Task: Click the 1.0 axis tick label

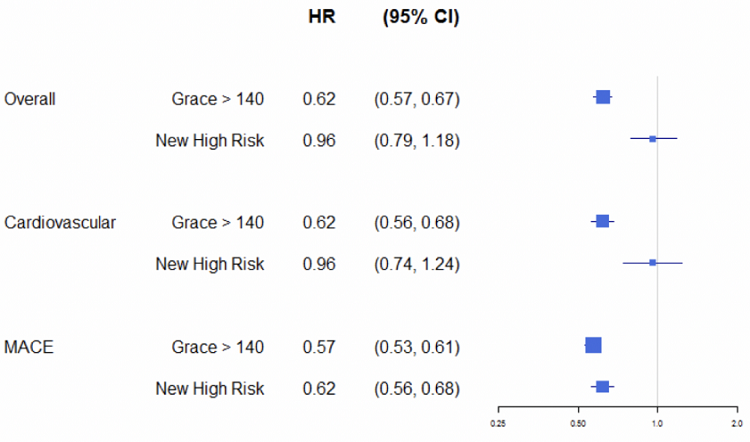Action: click(657, 422)
